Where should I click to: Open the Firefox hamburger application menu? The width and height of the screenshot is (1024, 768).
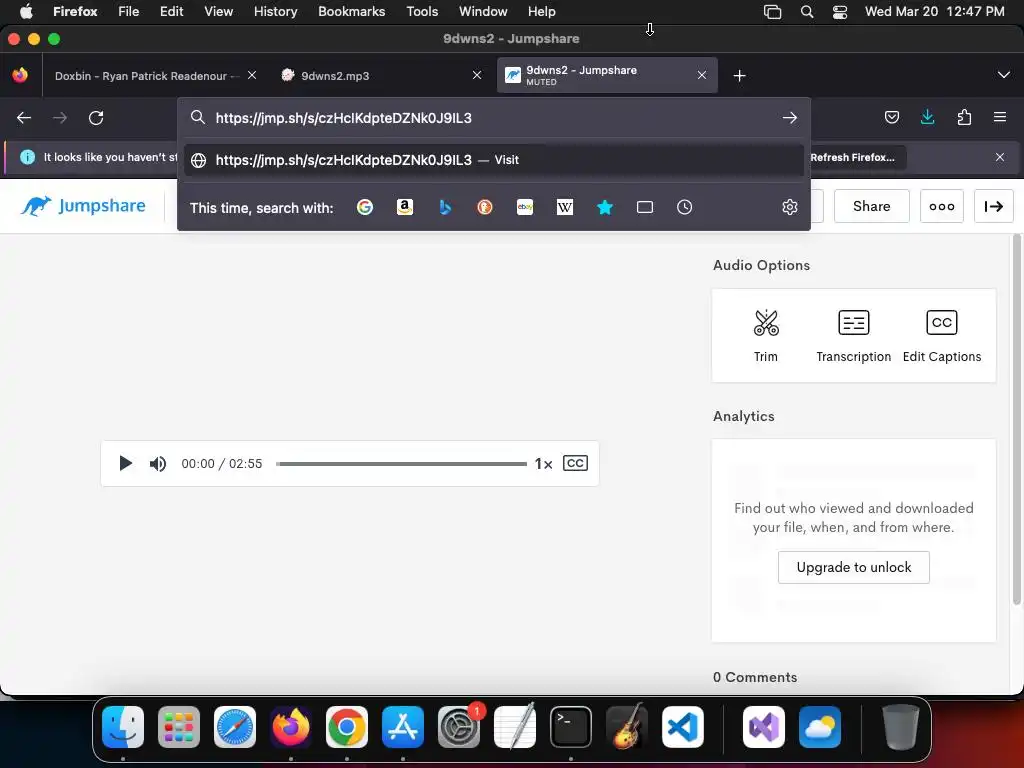point(1000,118)
